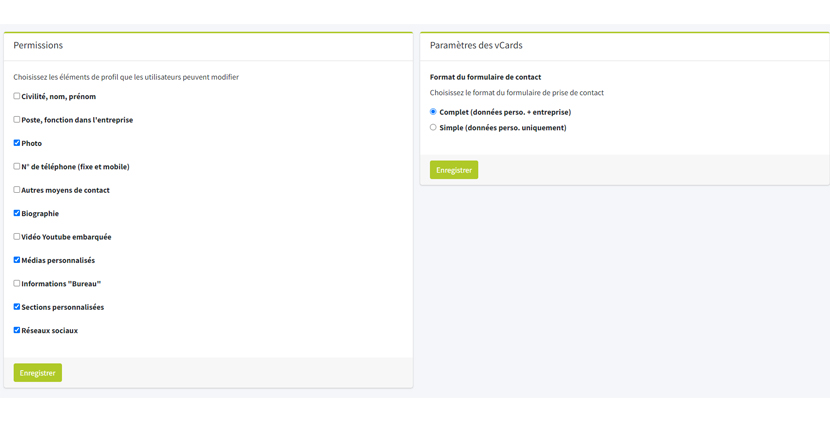Tick "Poste, fonction dans l'entreprise" checkbox
The width and height of the screenshot is (830, 427).
[17, 120]
